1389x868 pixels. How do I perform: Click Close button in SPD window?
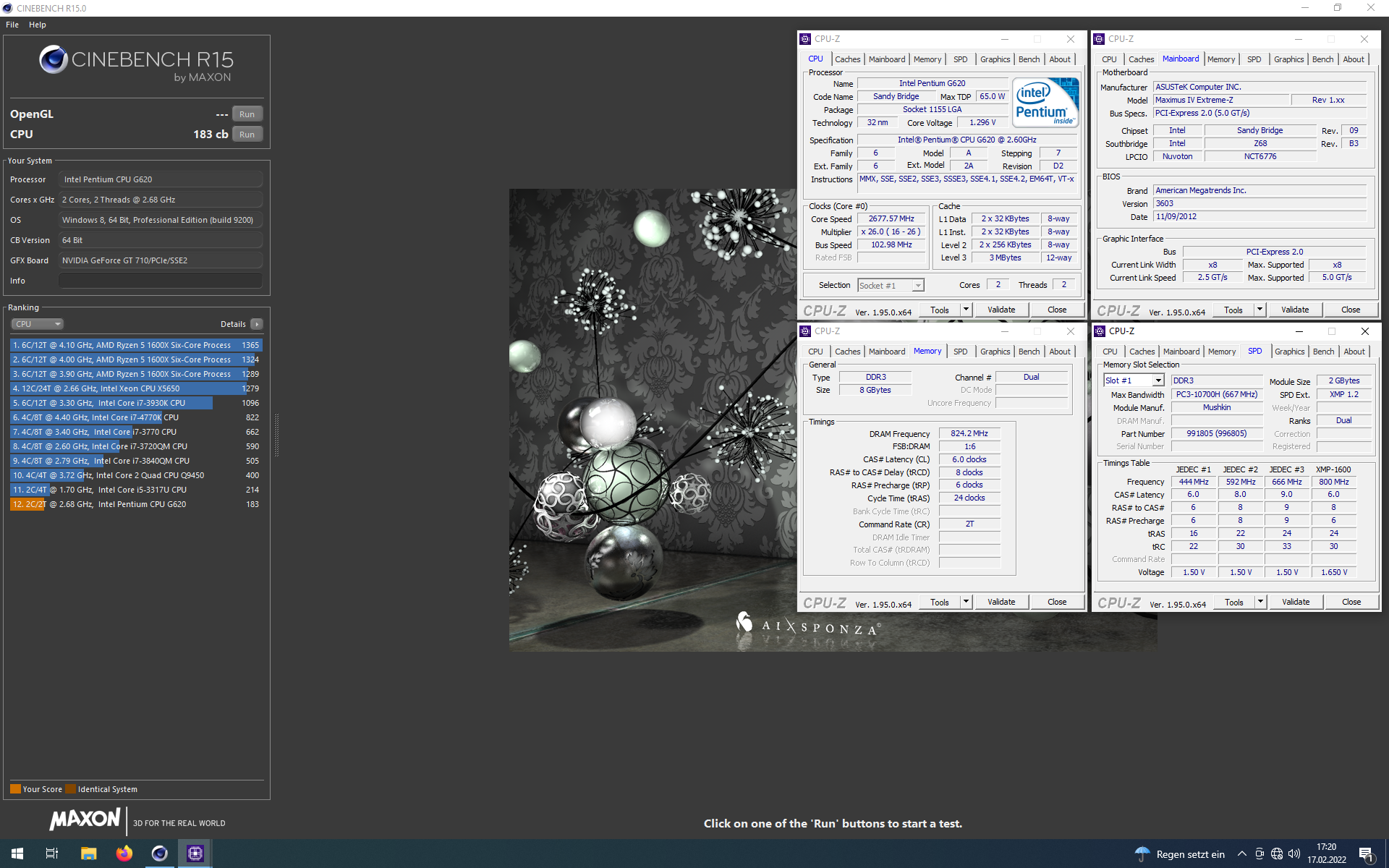click(x=1351, y=602)
